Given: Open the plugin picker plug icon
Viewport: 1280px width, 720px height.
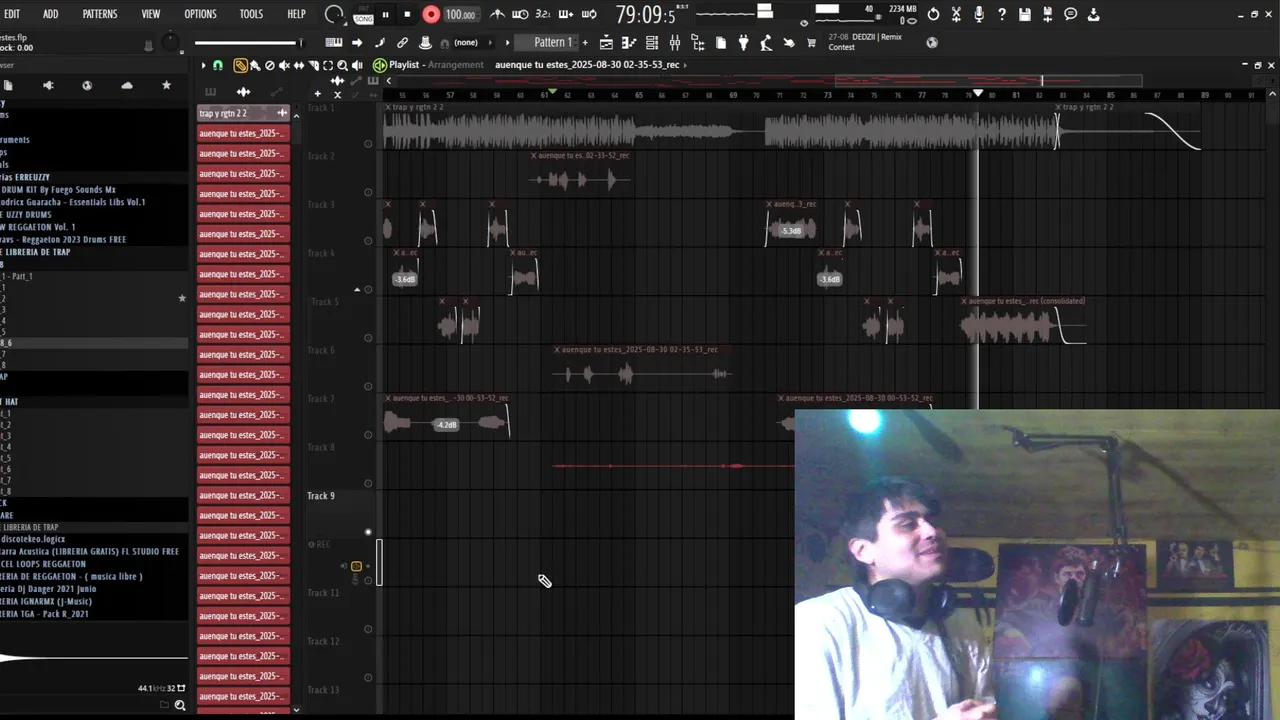Looking at the screenshot, I should 743,43.
